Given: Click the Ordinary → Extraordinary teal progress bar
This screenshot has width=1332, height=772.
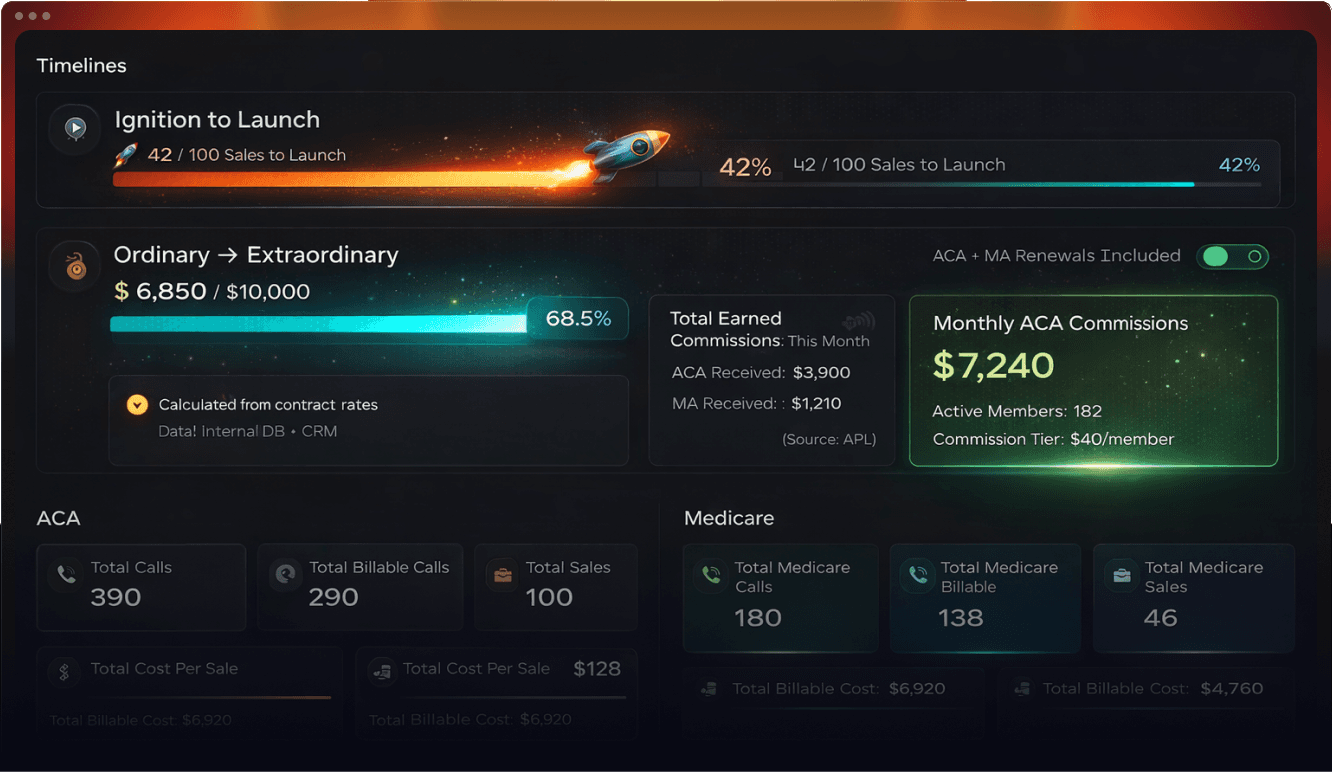Looking at the screenshot, I should (318, 324).
